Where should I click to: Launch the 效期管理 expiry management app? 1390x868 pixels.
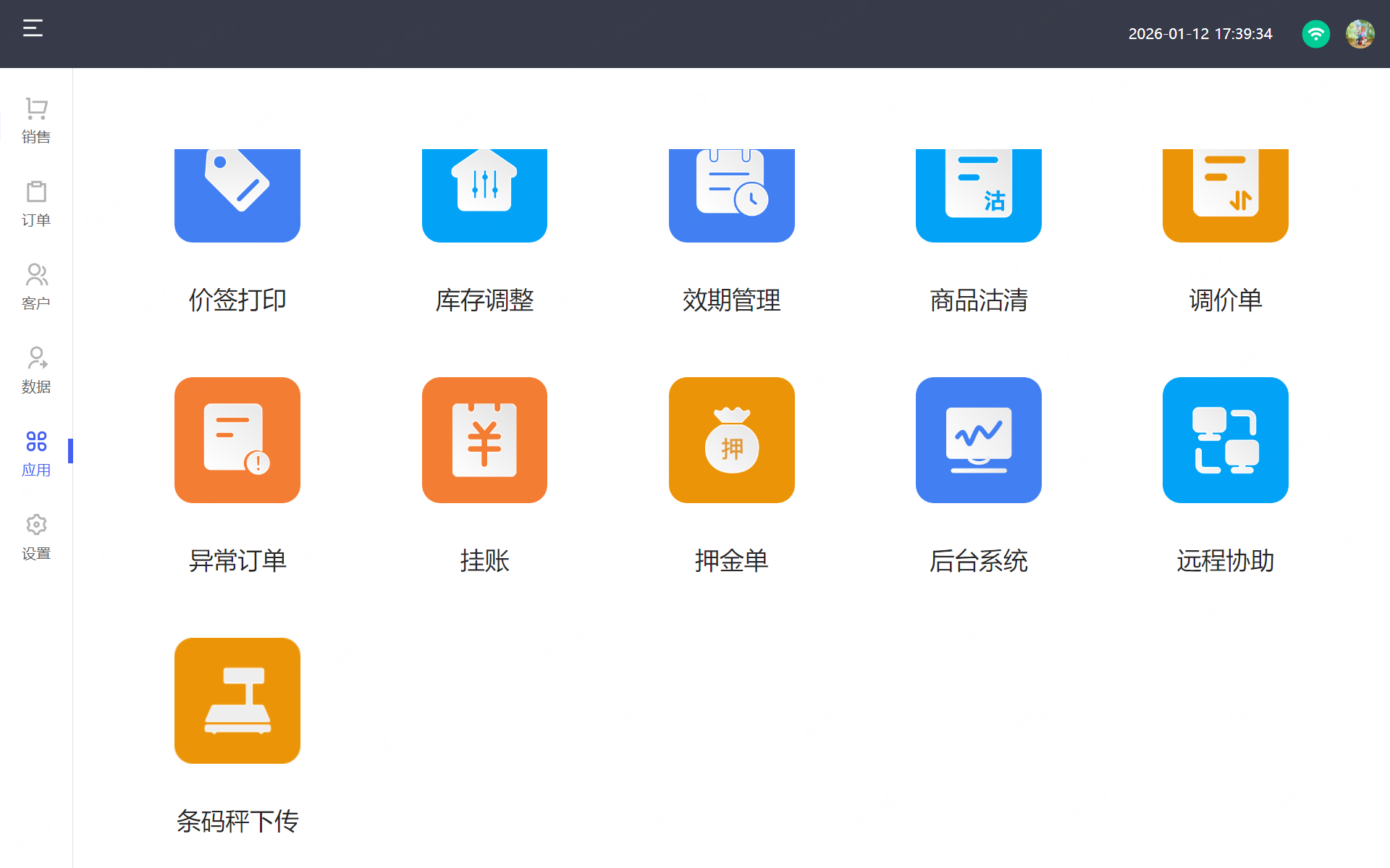click(x=731, y=195)
